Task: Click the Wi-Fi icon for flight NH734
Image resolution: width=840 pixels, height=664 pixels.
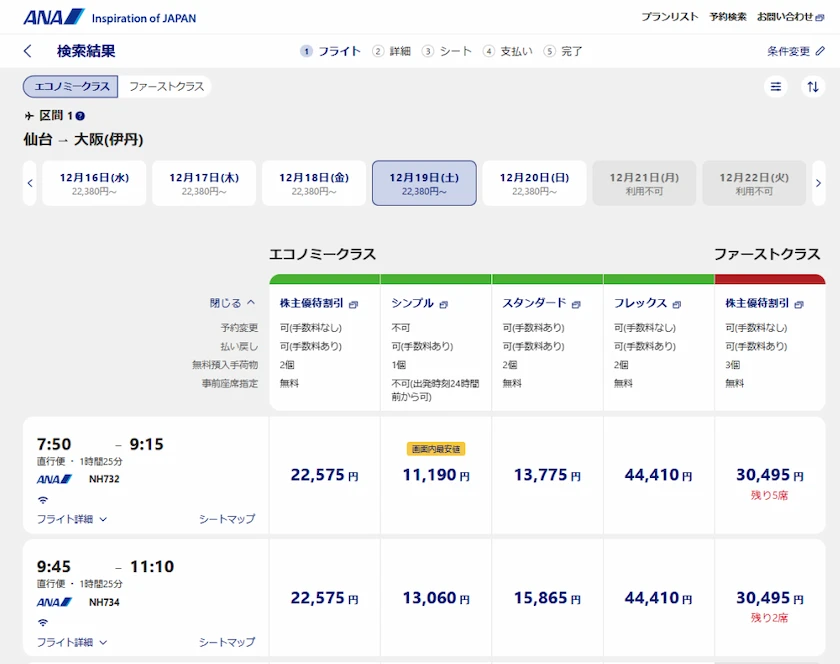Action: pyautogui.click(x=43, y=623)
